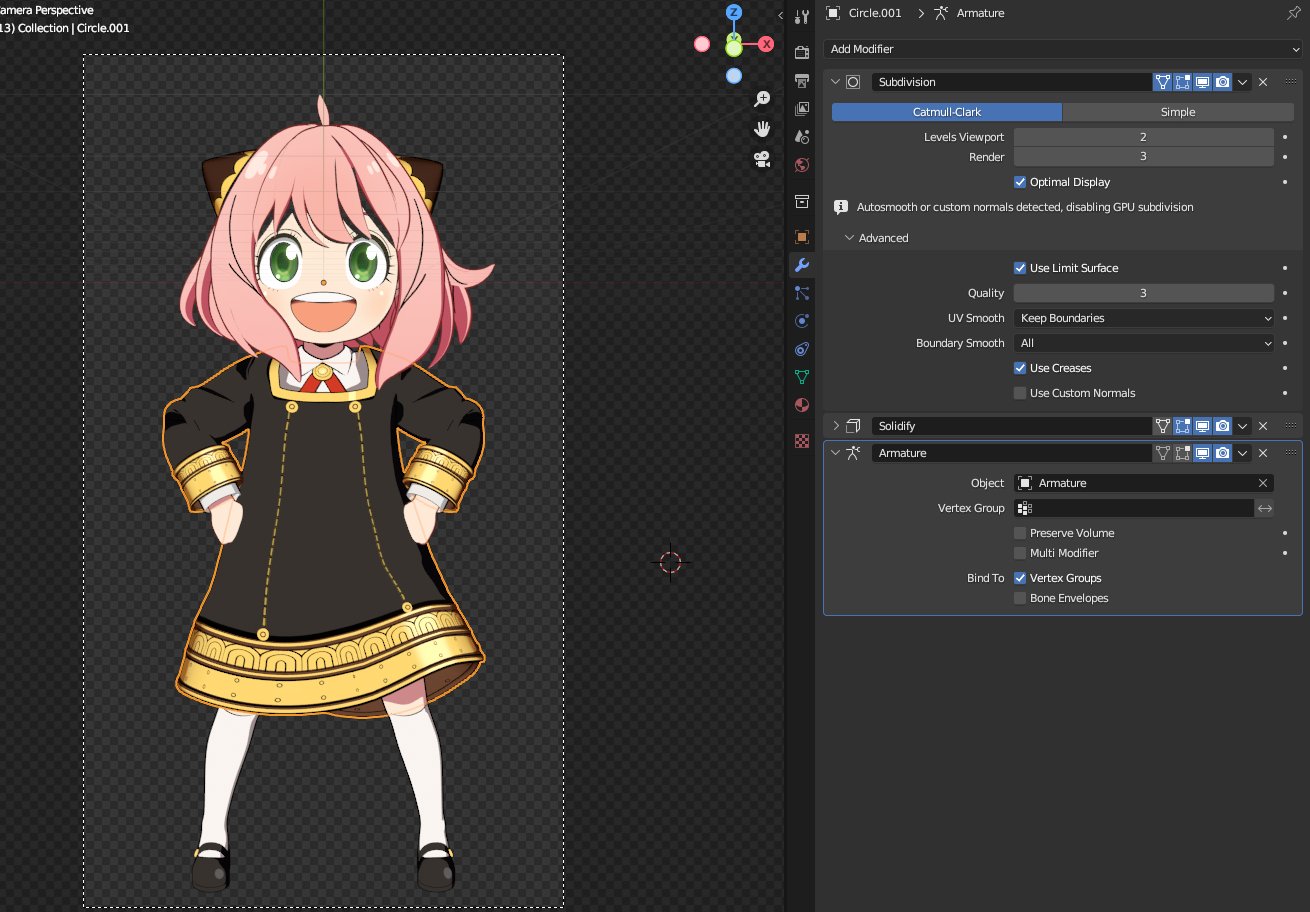Select the Material Properties sphere icon
Viewport: 1310px width, 912px height.
801,407
